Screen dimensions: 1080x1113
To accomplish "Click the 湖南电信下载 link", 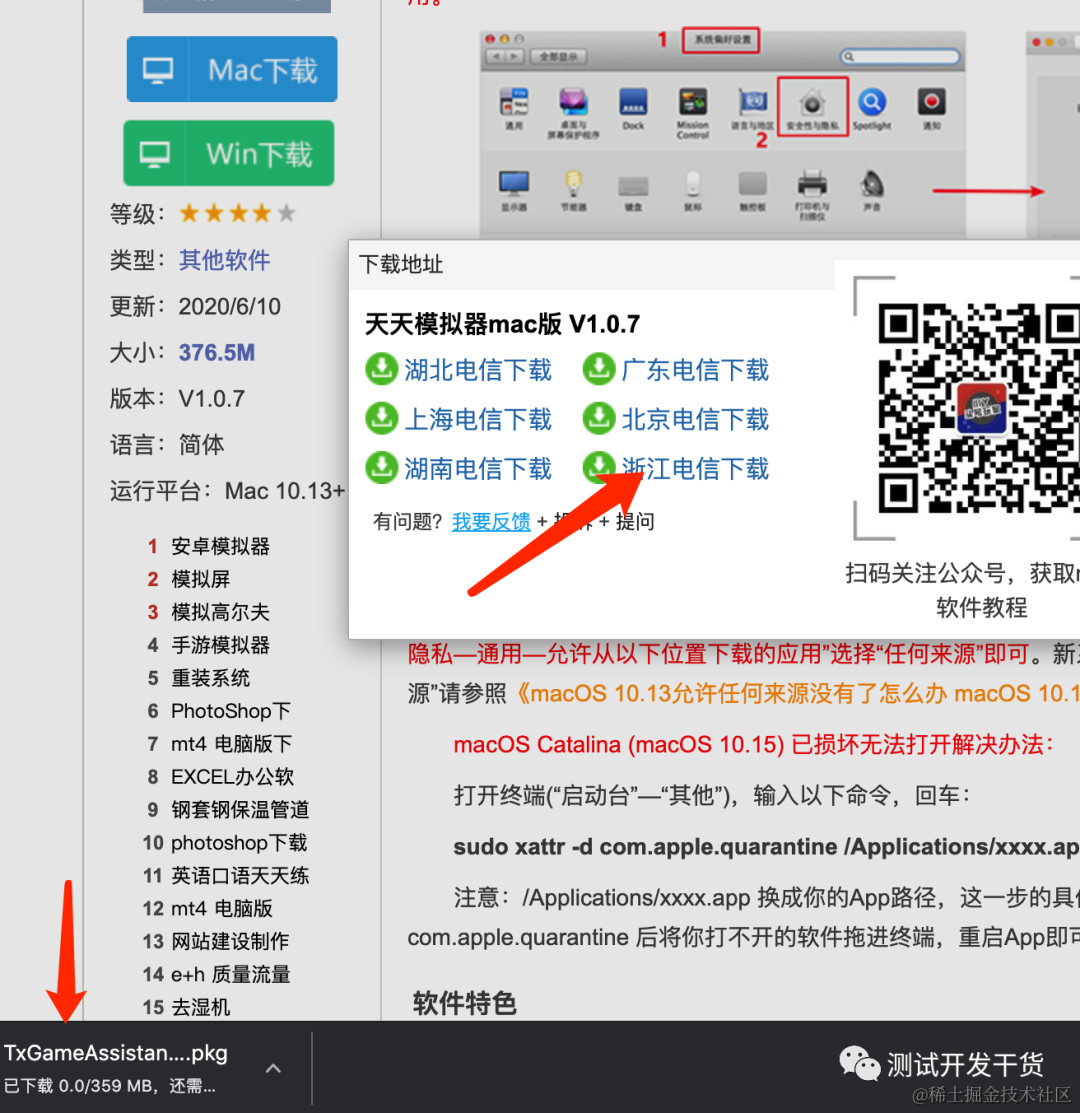I will pos(478,468).
